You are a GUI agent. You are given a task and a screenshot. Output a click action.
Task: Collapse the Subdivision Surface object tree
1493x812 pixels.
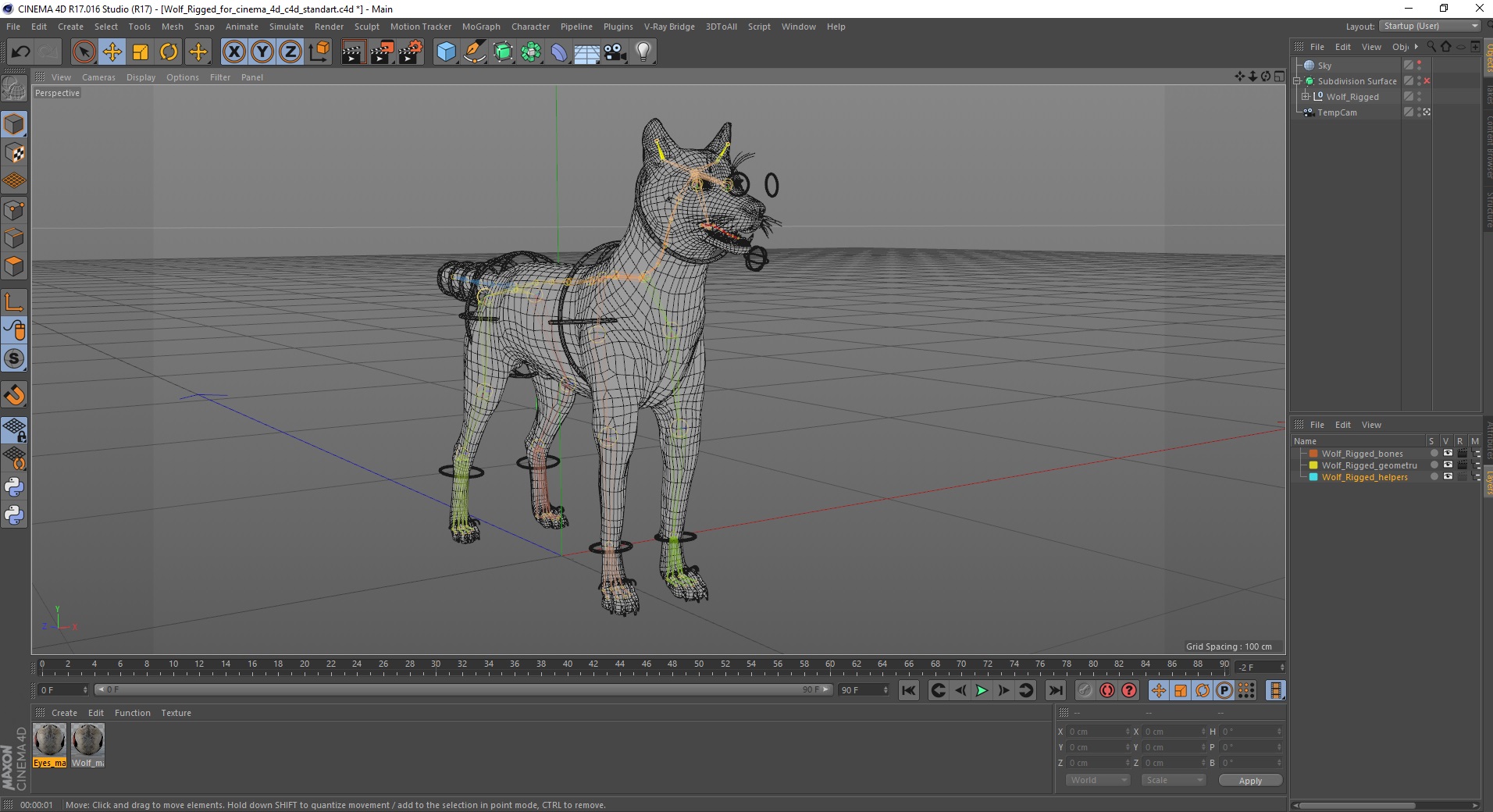[x=1297, y=81]
